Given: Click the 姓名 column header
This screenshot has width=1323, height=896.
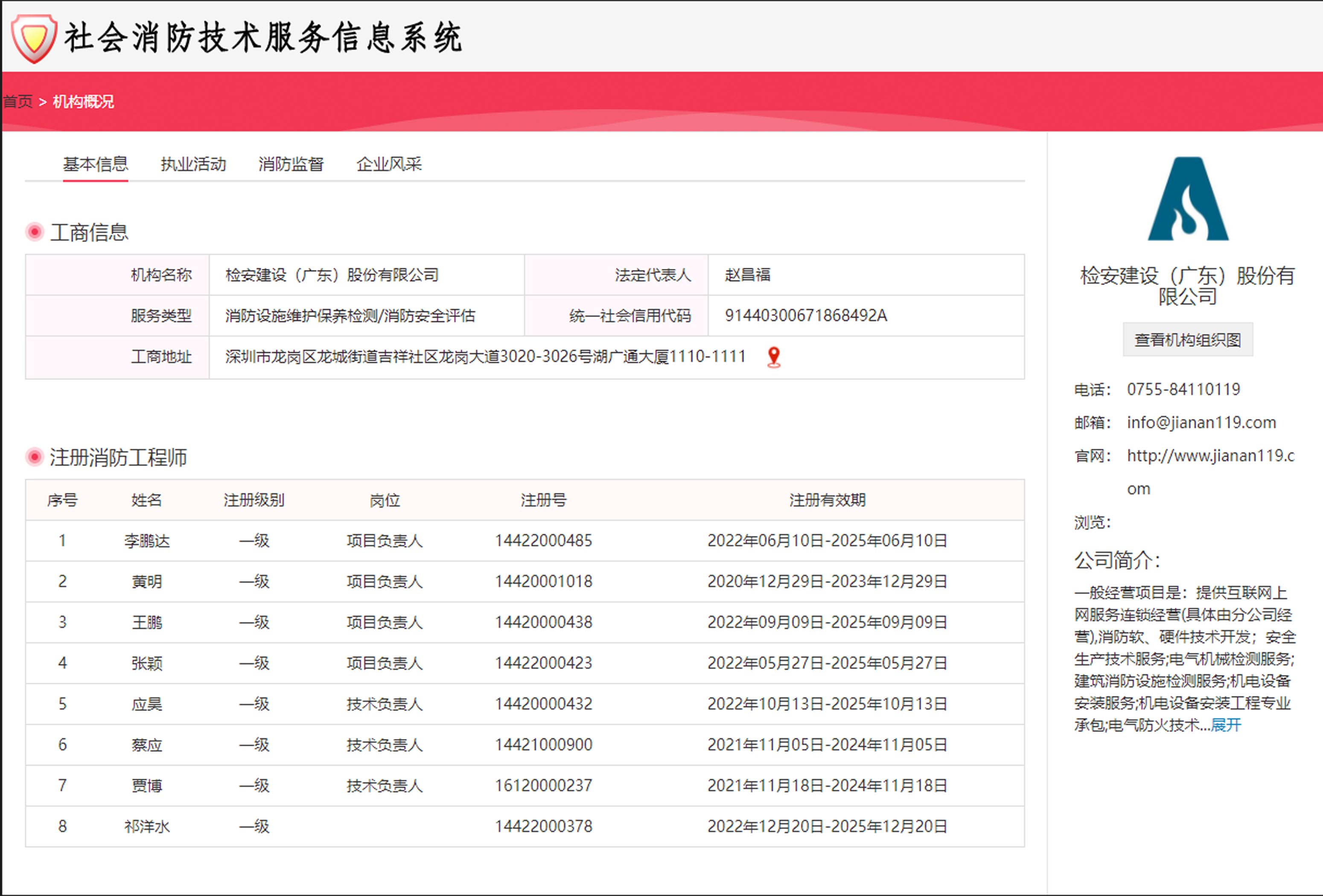Looking at the screenshot, I should click(147, 500).
